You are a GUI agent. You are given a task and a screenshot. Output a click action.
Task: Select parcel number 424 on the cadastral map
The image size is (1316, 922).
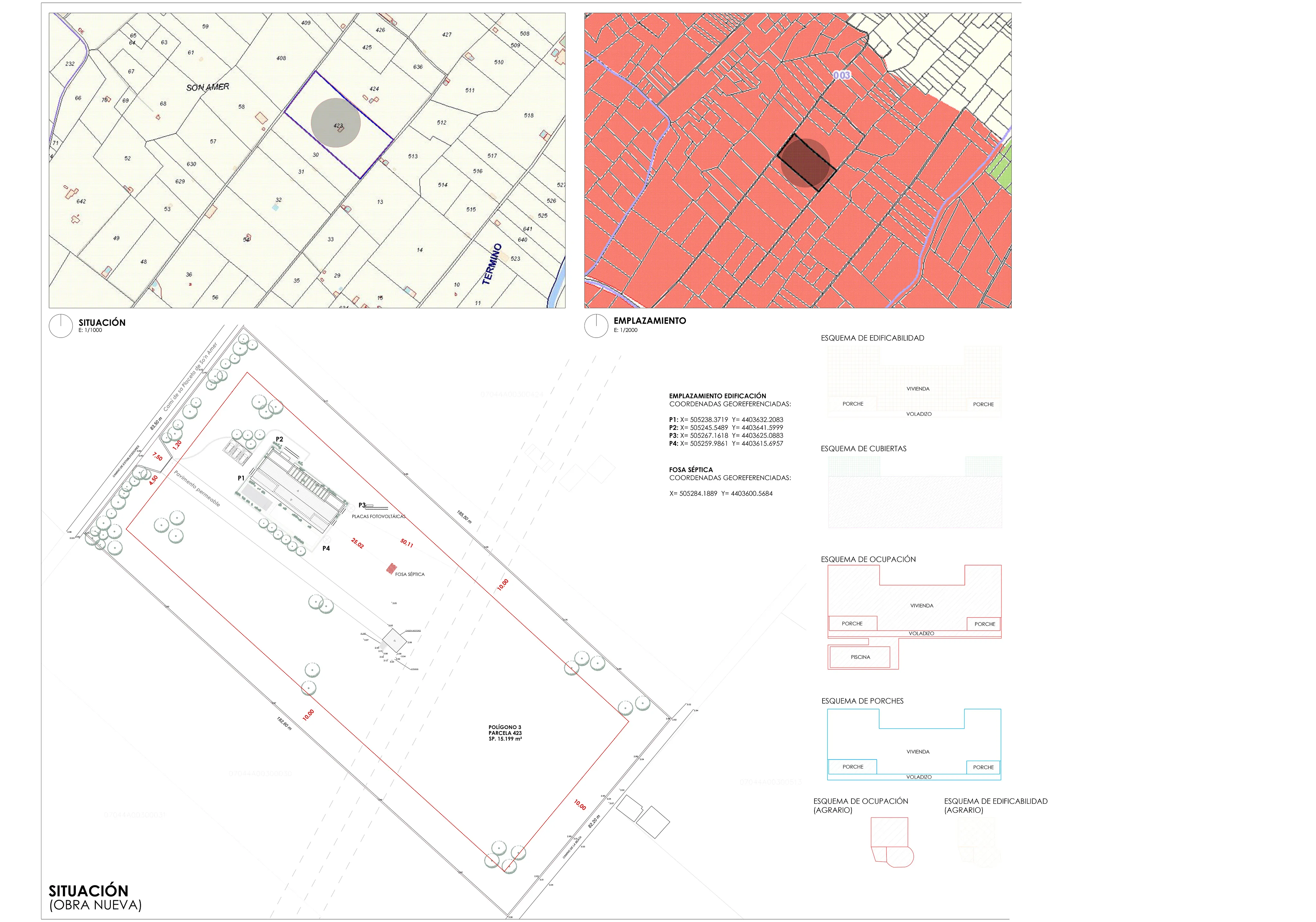pyautogui.click(x=374, y=89)
